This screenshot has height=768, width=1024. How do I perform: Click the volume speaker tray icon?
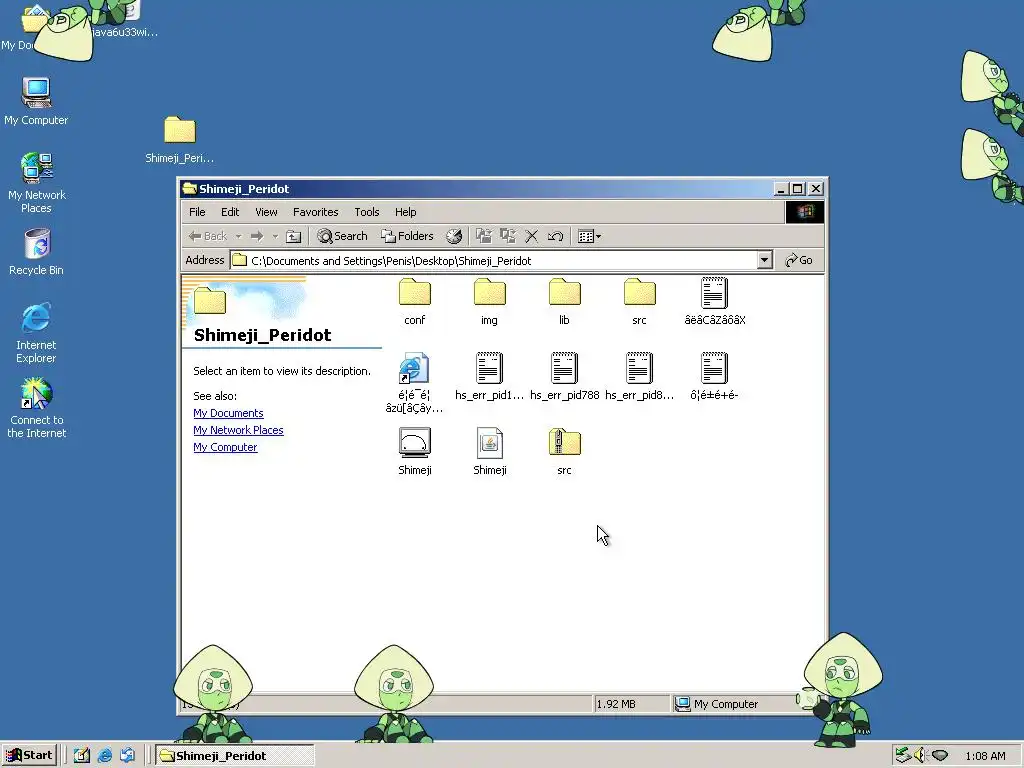920,756
